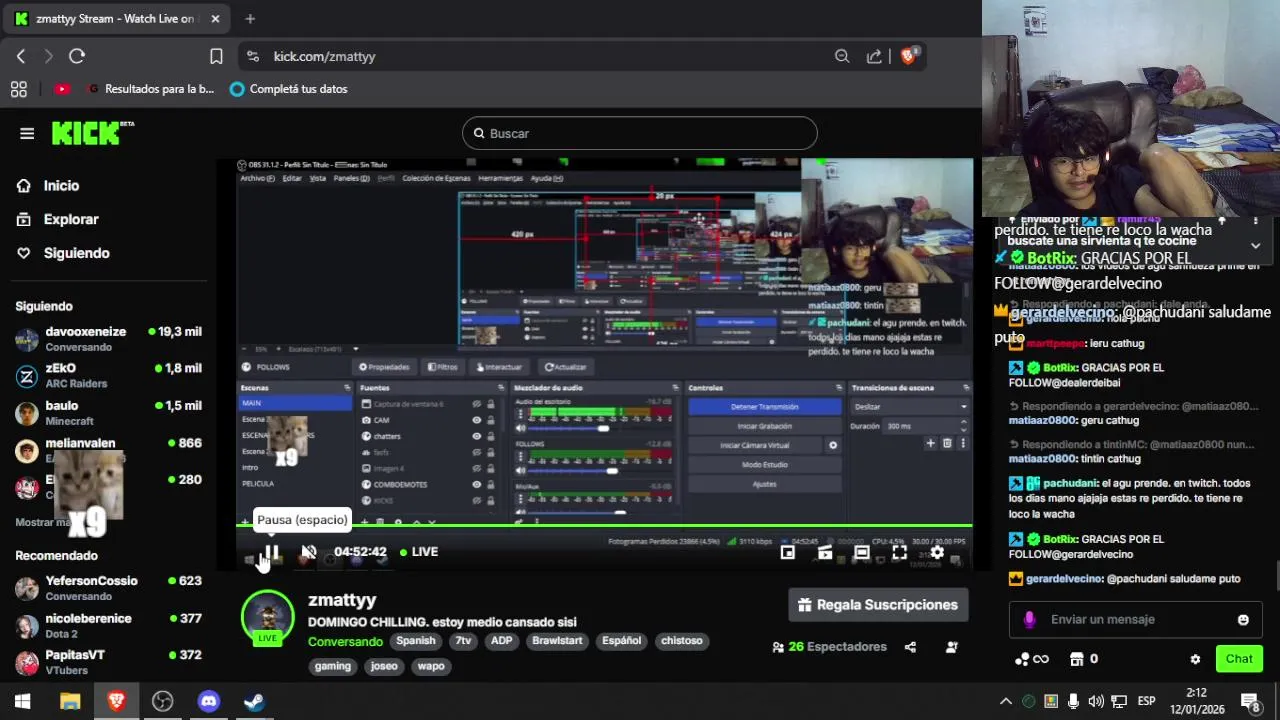Open recommended channel YefersonCossio
Viewport: 1280px width, 720px height.
pyautogui.click(x=108, y=588)
